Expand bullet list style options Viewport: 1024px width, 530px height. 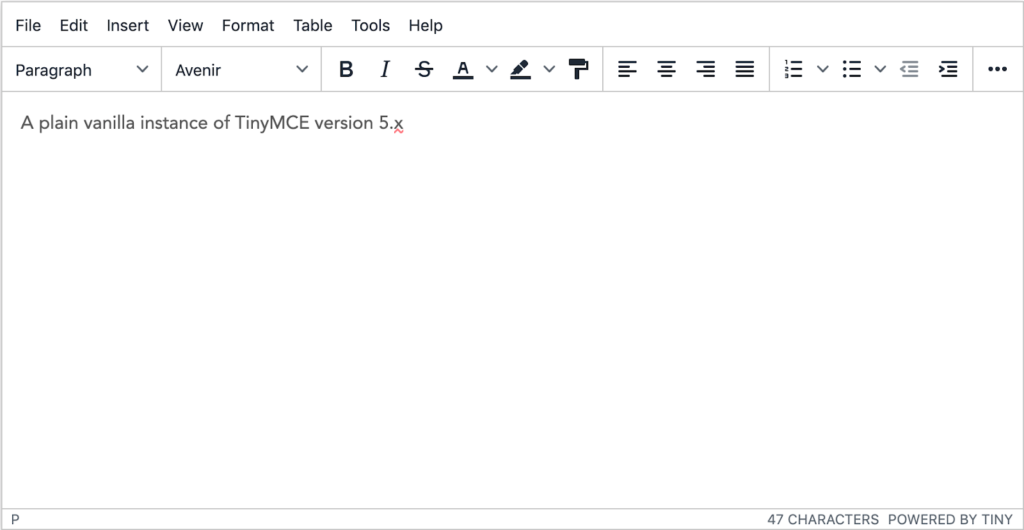pyautogui.click(x=880, y=69)
